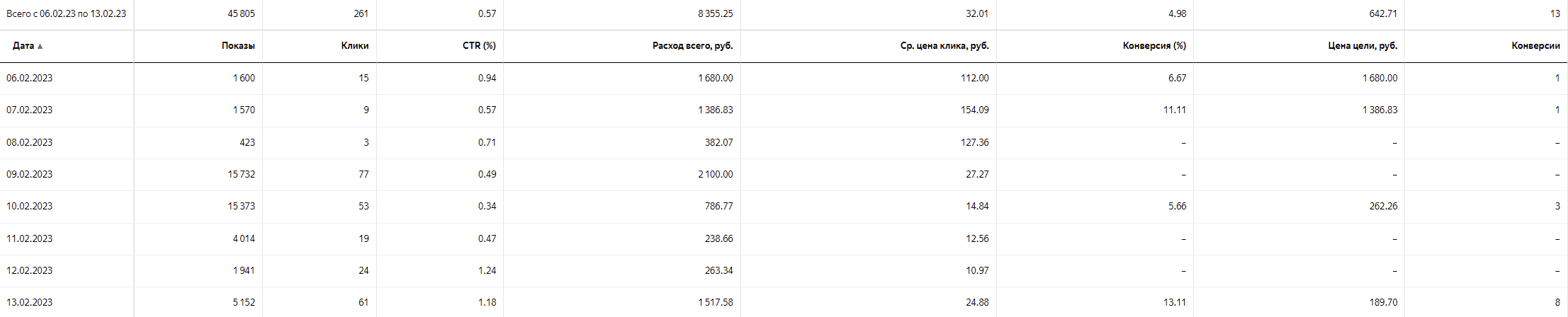1568x317 pixels.
Task: Select the 06.02.2023 date row cell
Action: [30, 78]
